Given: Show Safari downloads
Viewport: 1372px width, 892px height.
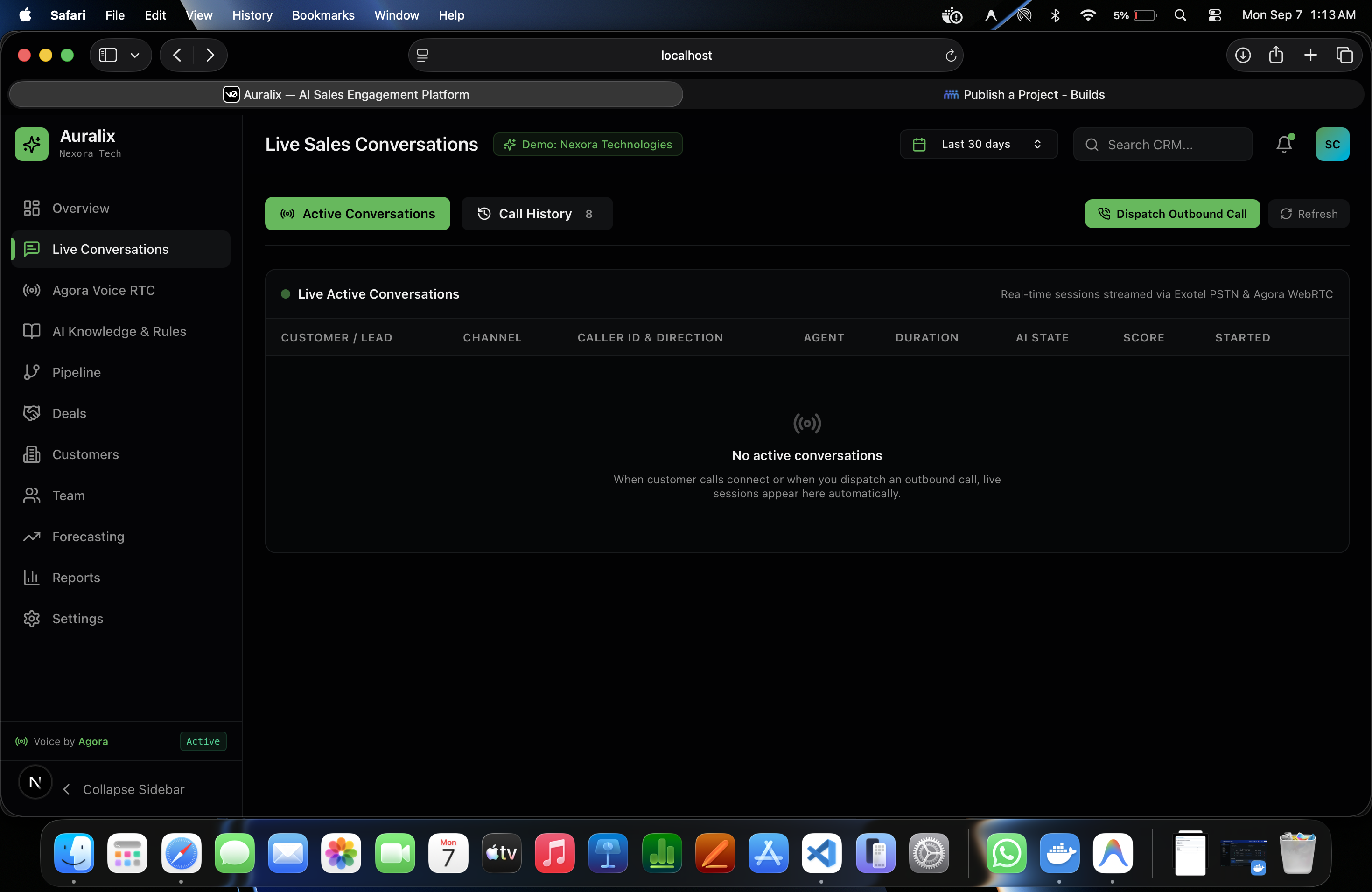Looking at the screenshot, I should (1243, 55).
